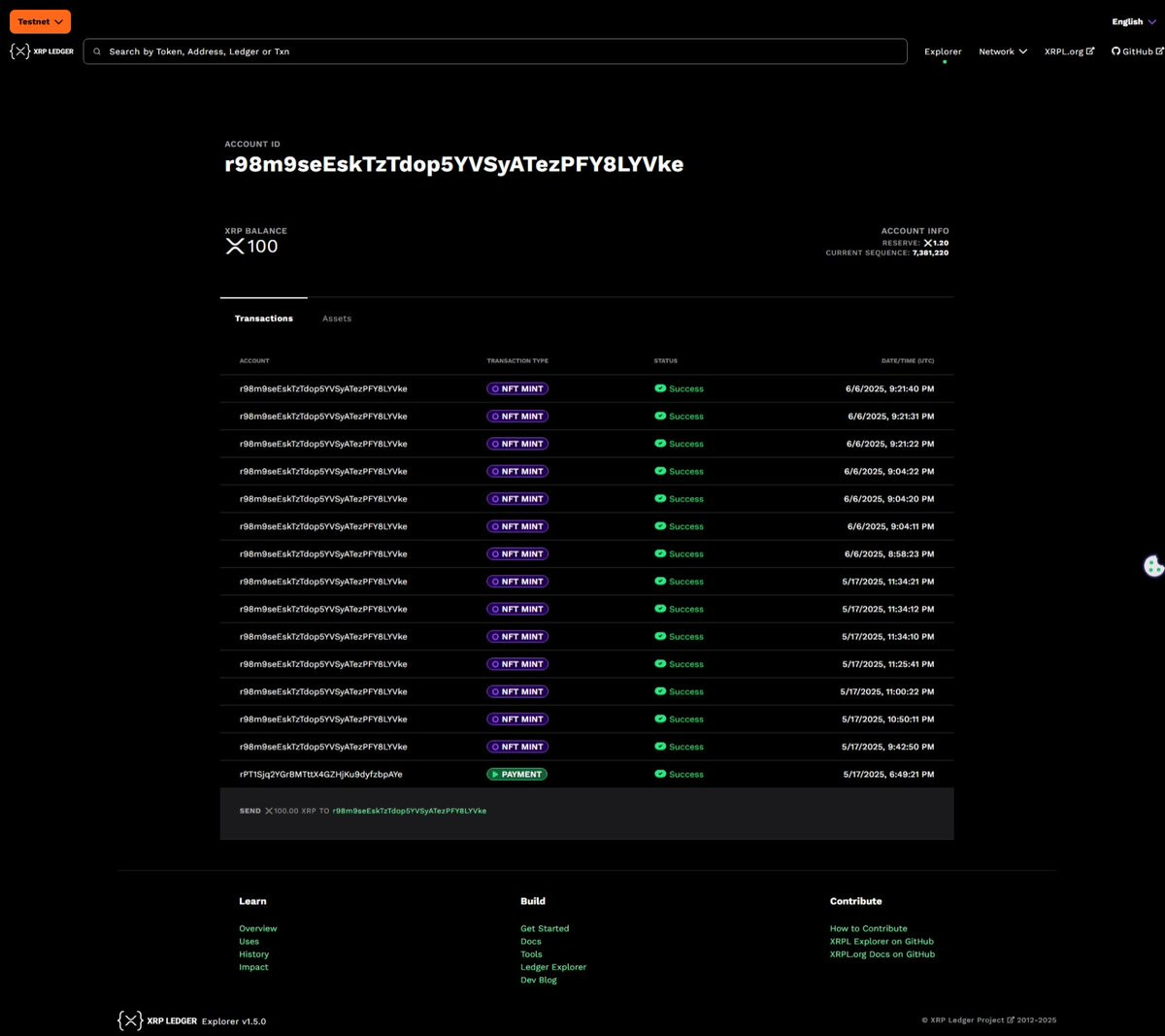Open XRPL.org Docs on GitHub link
This screenshot has height=1036, width=1165.
pos(882,954)
